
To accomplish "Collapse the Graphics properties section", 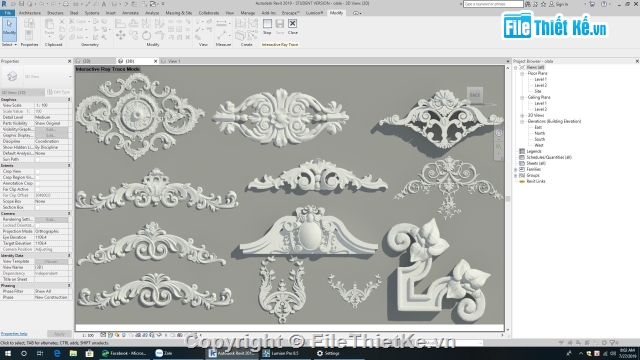I will tap(69, 100).
